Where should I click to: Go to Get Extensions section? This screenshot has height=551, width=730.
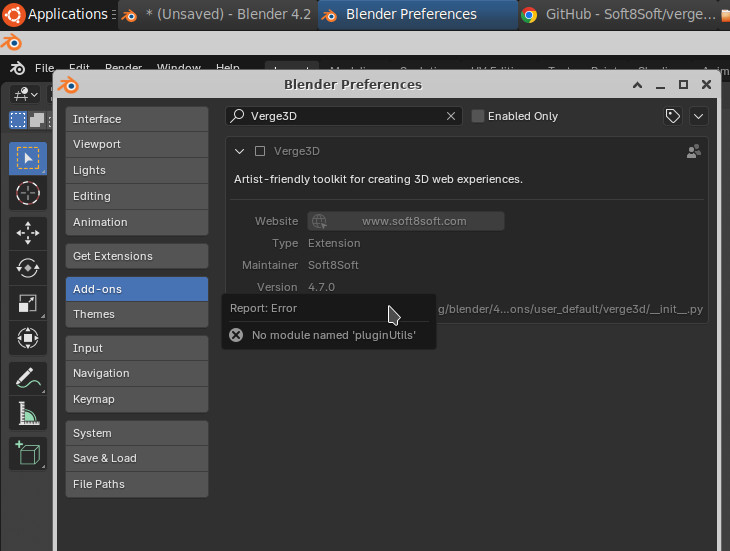(x=137, y=256)
